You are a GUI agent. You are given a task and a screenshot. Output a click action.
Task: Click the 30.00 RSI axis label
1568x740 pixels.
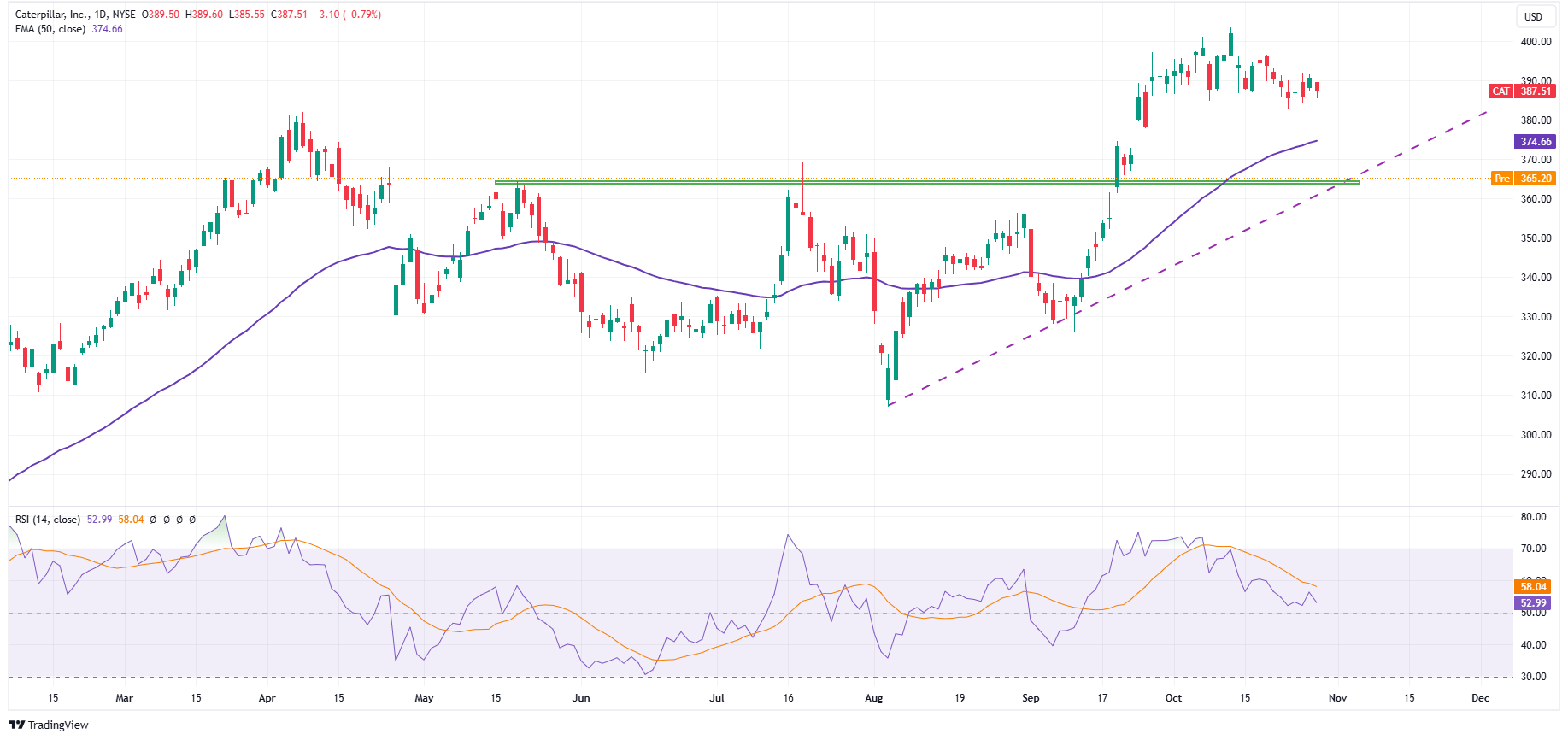coord(1534,677)
